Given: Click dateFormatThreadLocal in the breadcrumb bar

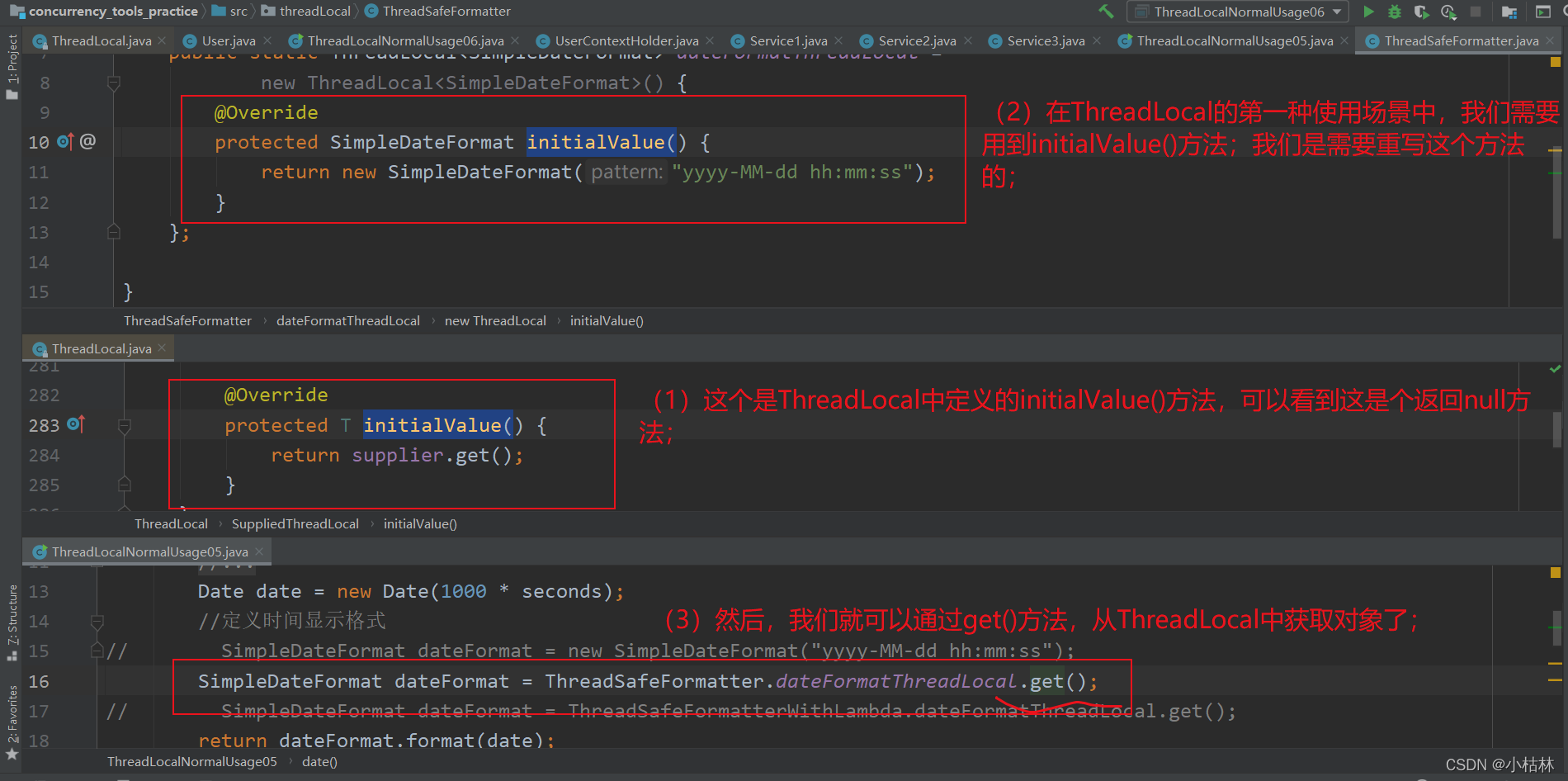Looking at the screenshot, I should point(347,320).
